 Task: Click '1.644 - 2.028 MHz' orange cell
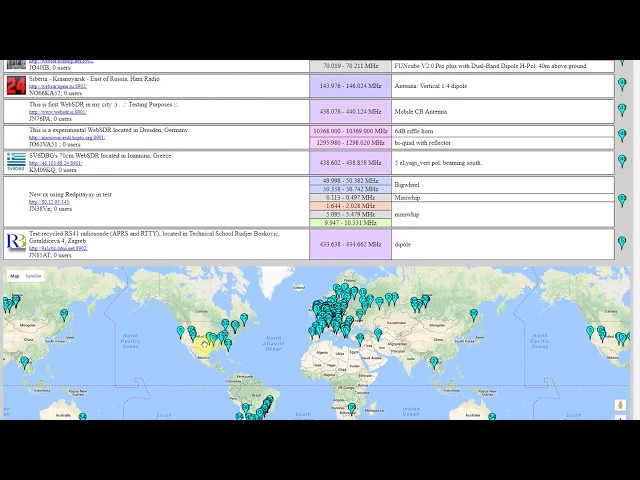(x=350, y=206)
